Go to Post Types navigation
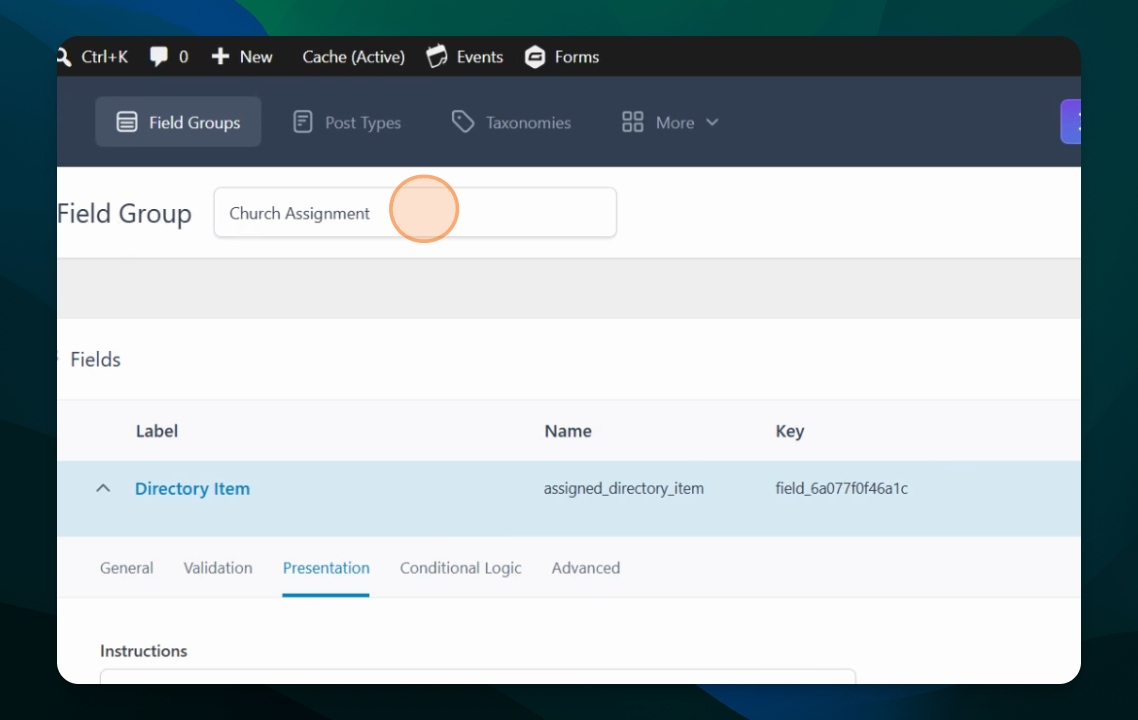This screenshot has width=1138, height=720. click(x=347, y=122)
